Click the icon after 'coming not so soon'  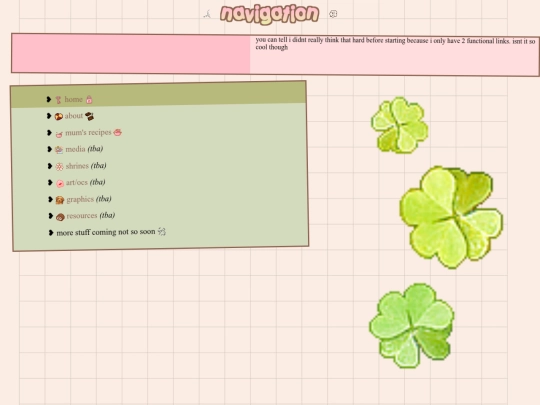click(162, 232)
